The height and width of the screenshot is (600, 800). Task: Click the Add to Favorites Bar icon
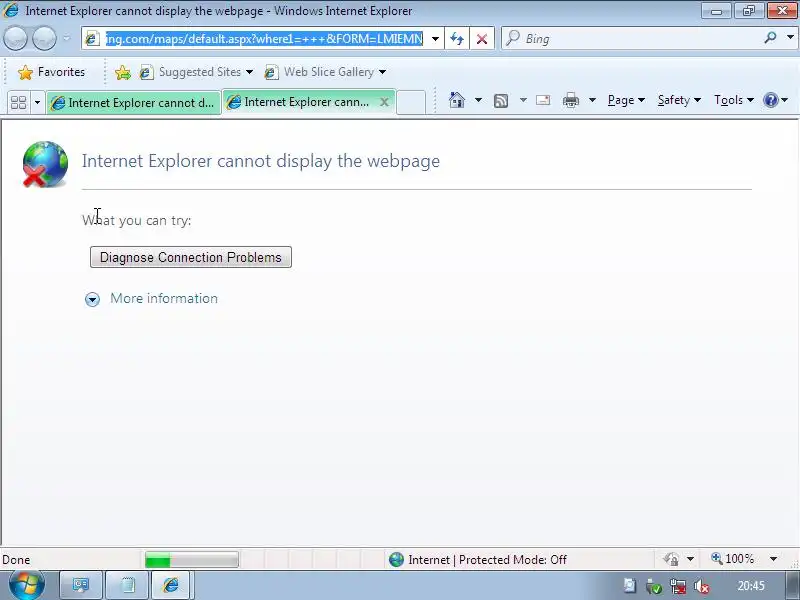[122, 72]
